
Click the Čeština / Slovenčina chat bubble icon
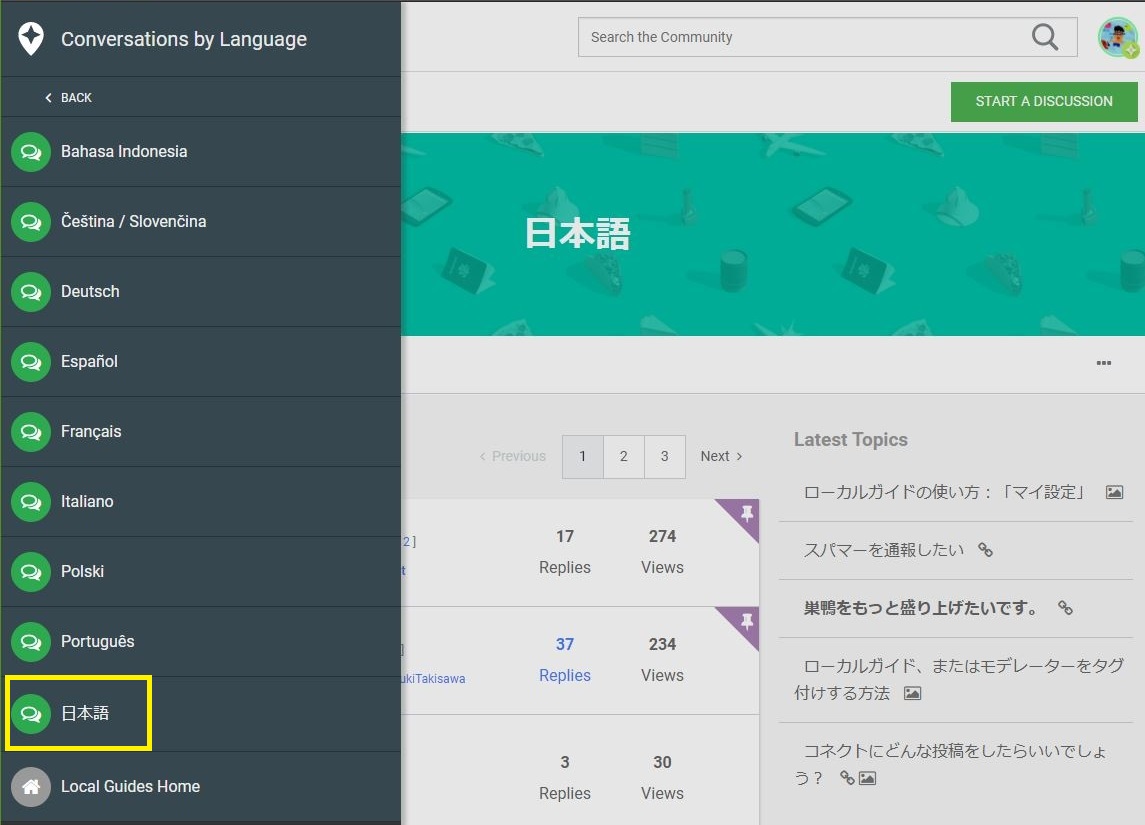pos(31,222)
